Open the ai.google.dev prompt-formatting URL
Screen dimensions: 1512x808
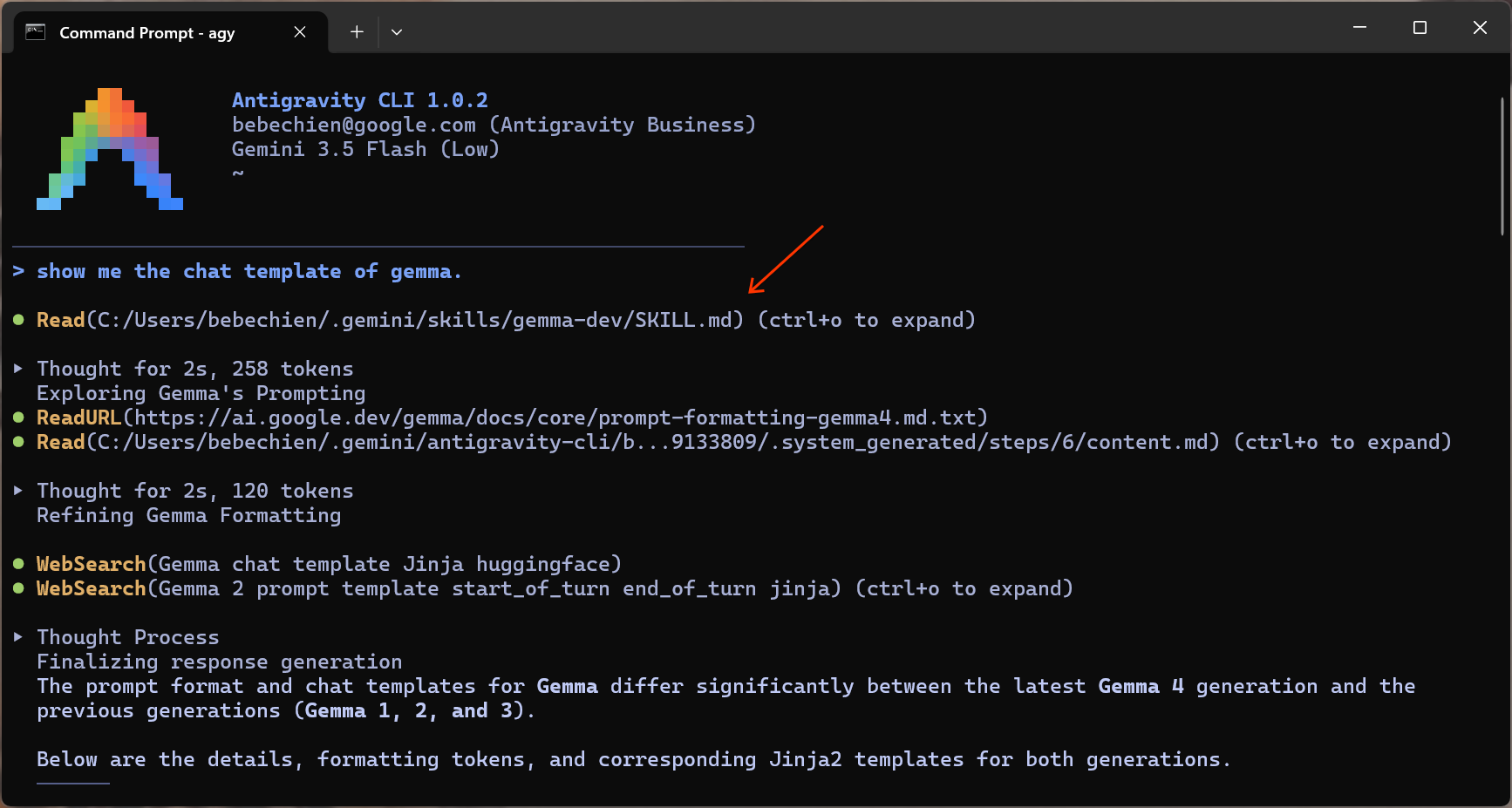[555, 418]
